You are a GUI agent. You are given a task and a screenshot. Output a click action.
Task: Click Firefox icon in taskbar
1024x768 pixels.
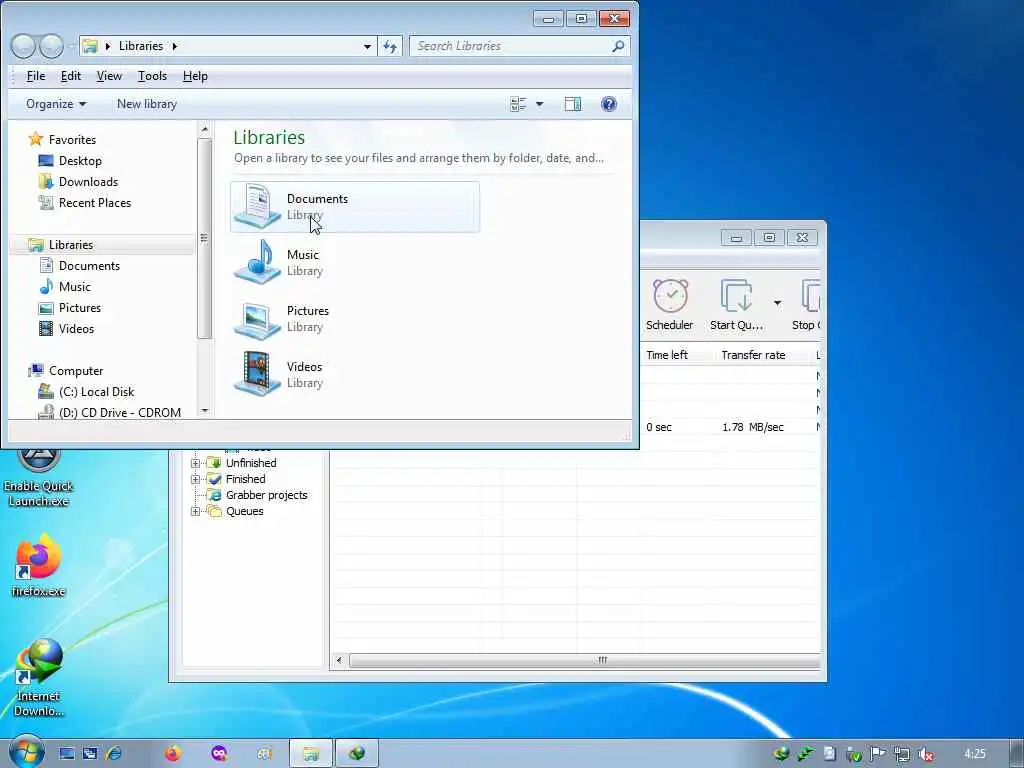coord(173,754)
